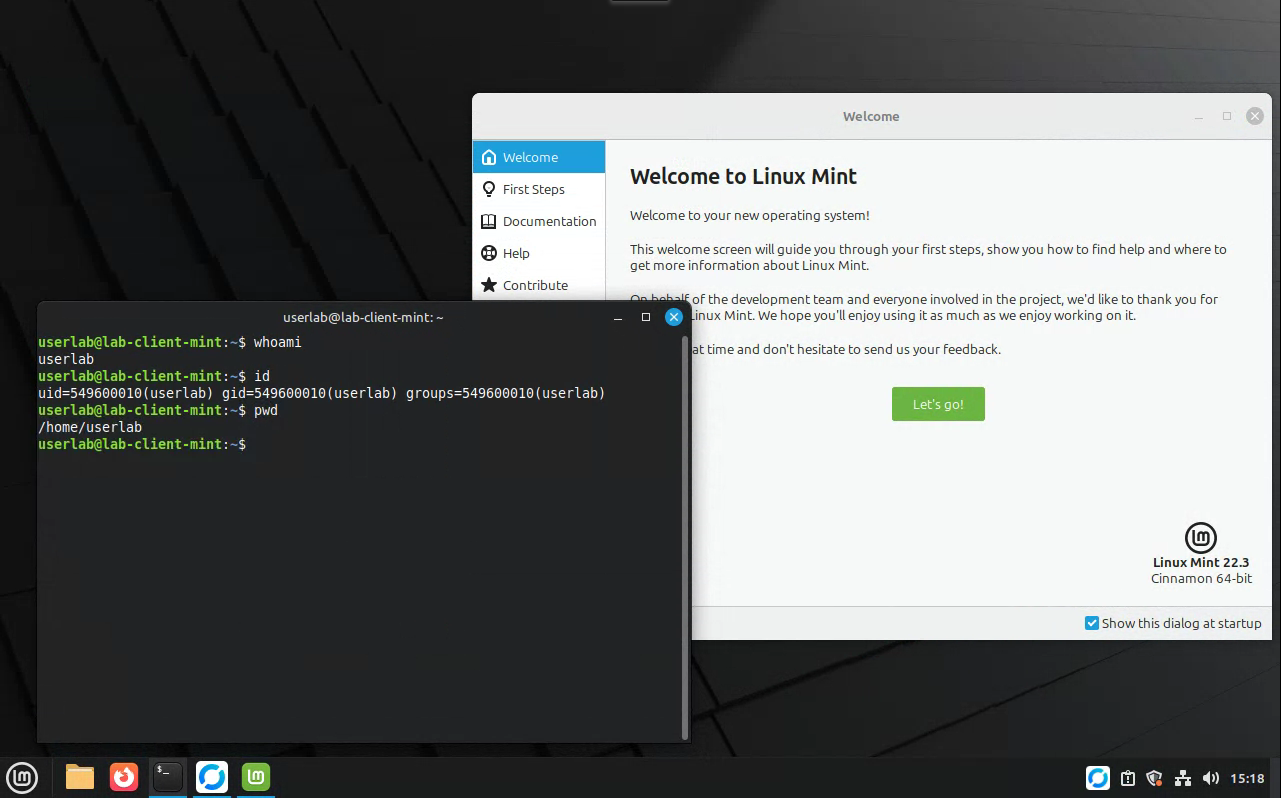Click the Linux Mint 22.3 version text
Viewport: 1281px width, 798px height.
[x=1201, y=563]
